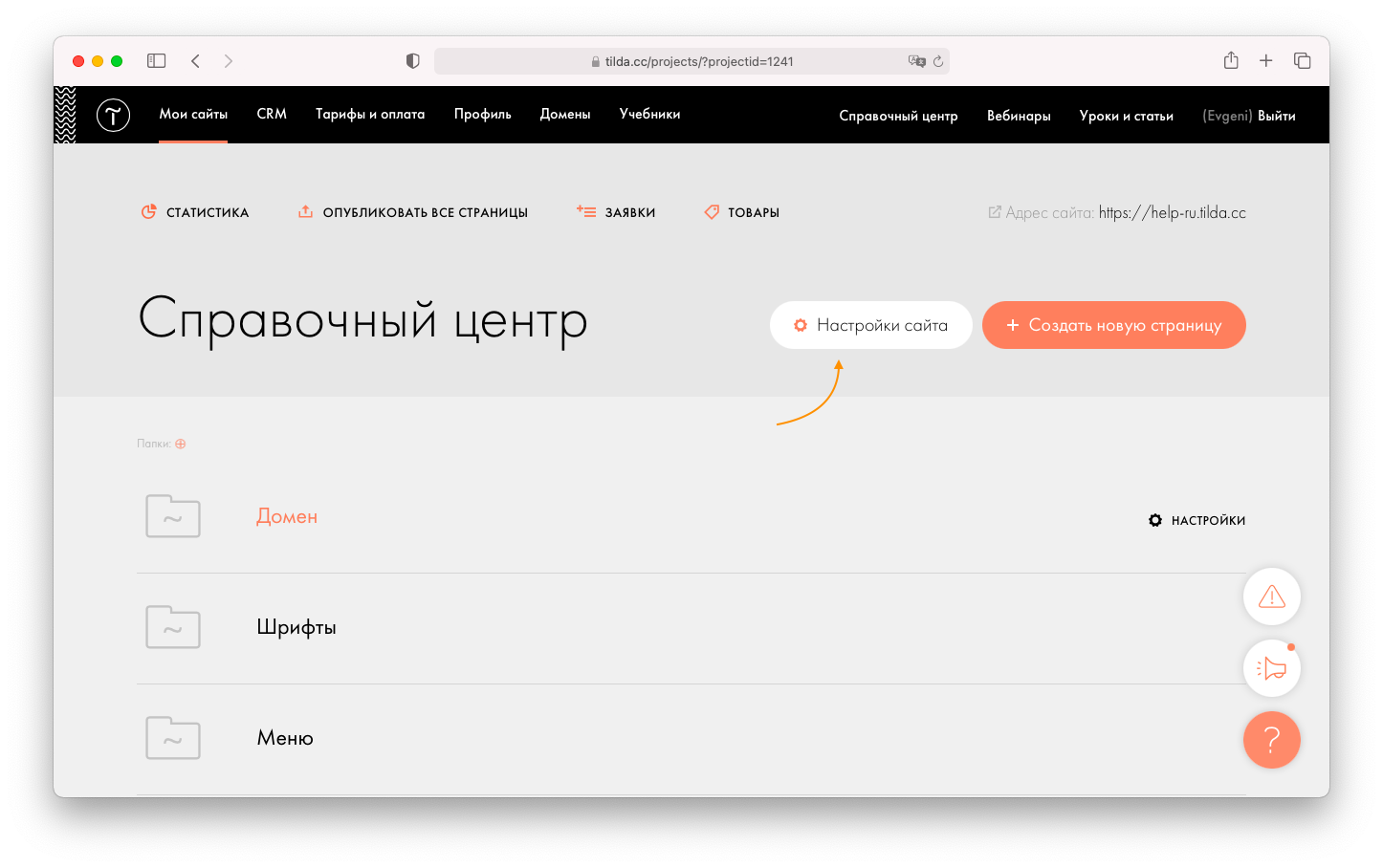Open a new tab with plus icon
The height and width of the screenshot is (868, 1383).
[1266, 61]
